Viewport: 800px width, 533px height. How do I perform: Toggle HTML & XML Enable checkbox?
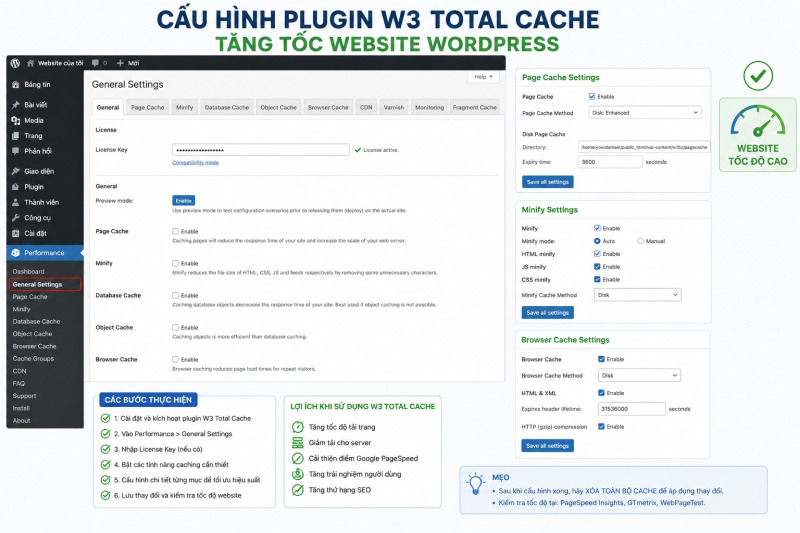[601, 393]
